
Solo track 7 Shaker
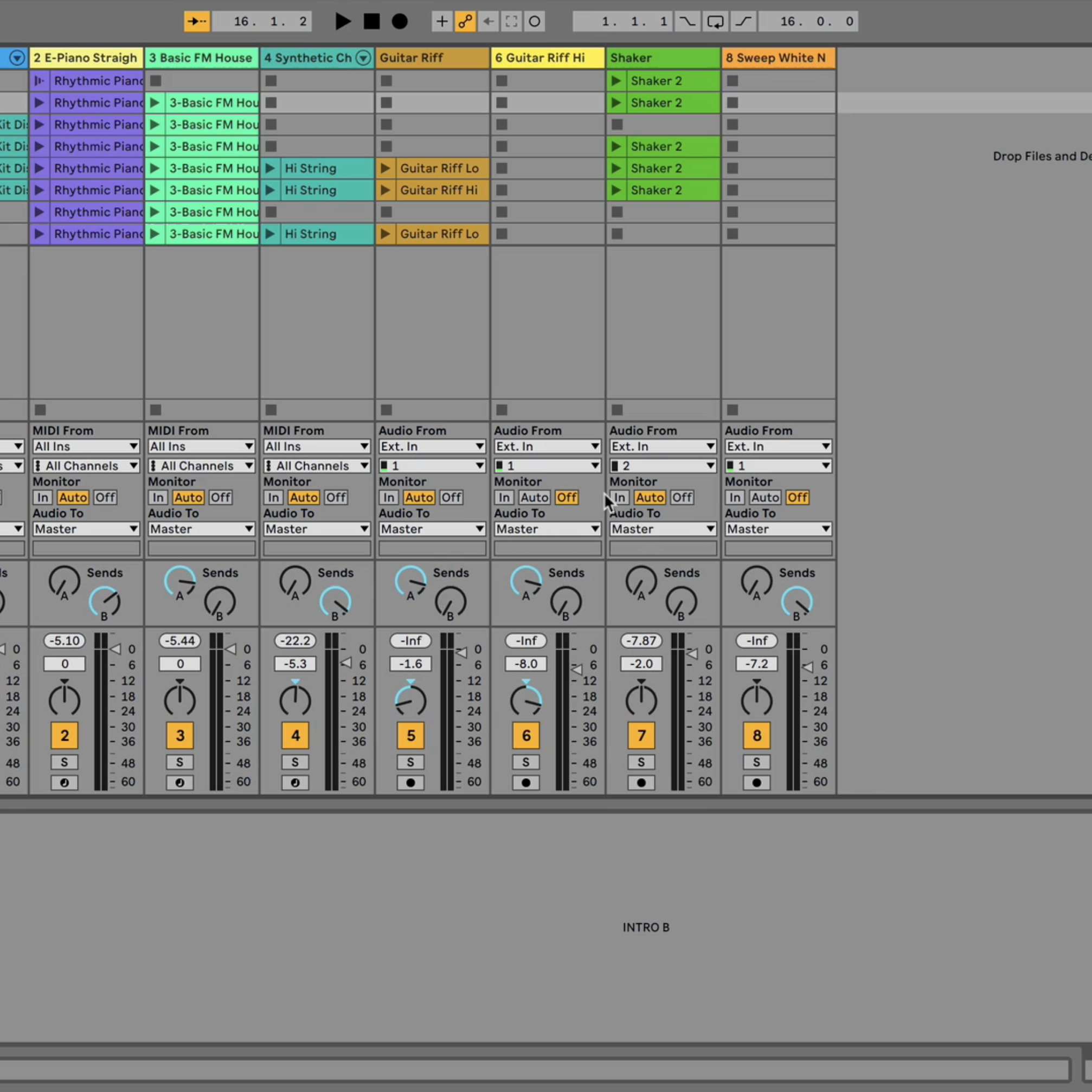tap(641, 762)
